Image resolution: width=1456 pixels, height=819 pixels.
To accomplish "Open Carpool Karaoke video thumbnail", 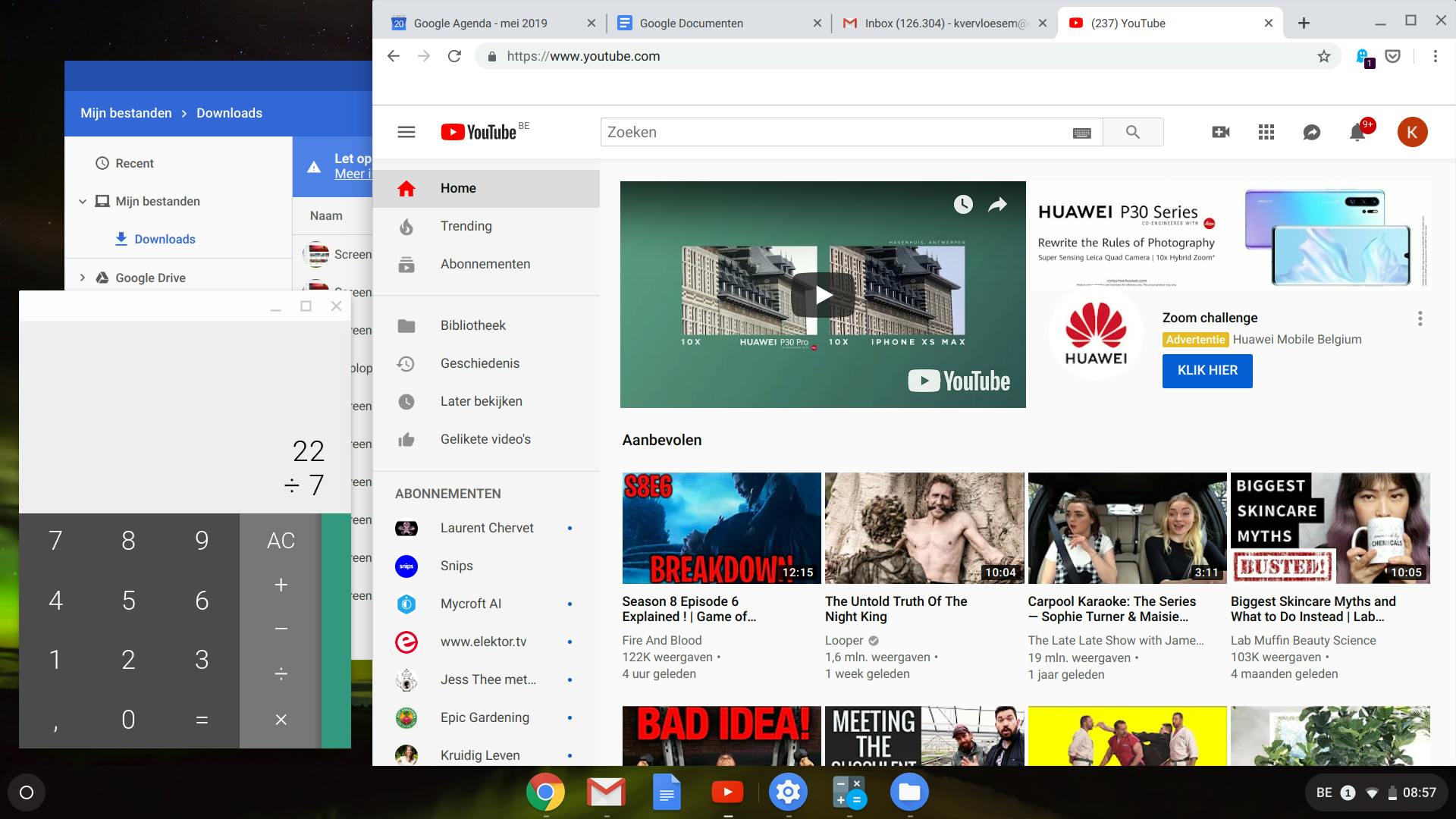I will [1127, 528].
